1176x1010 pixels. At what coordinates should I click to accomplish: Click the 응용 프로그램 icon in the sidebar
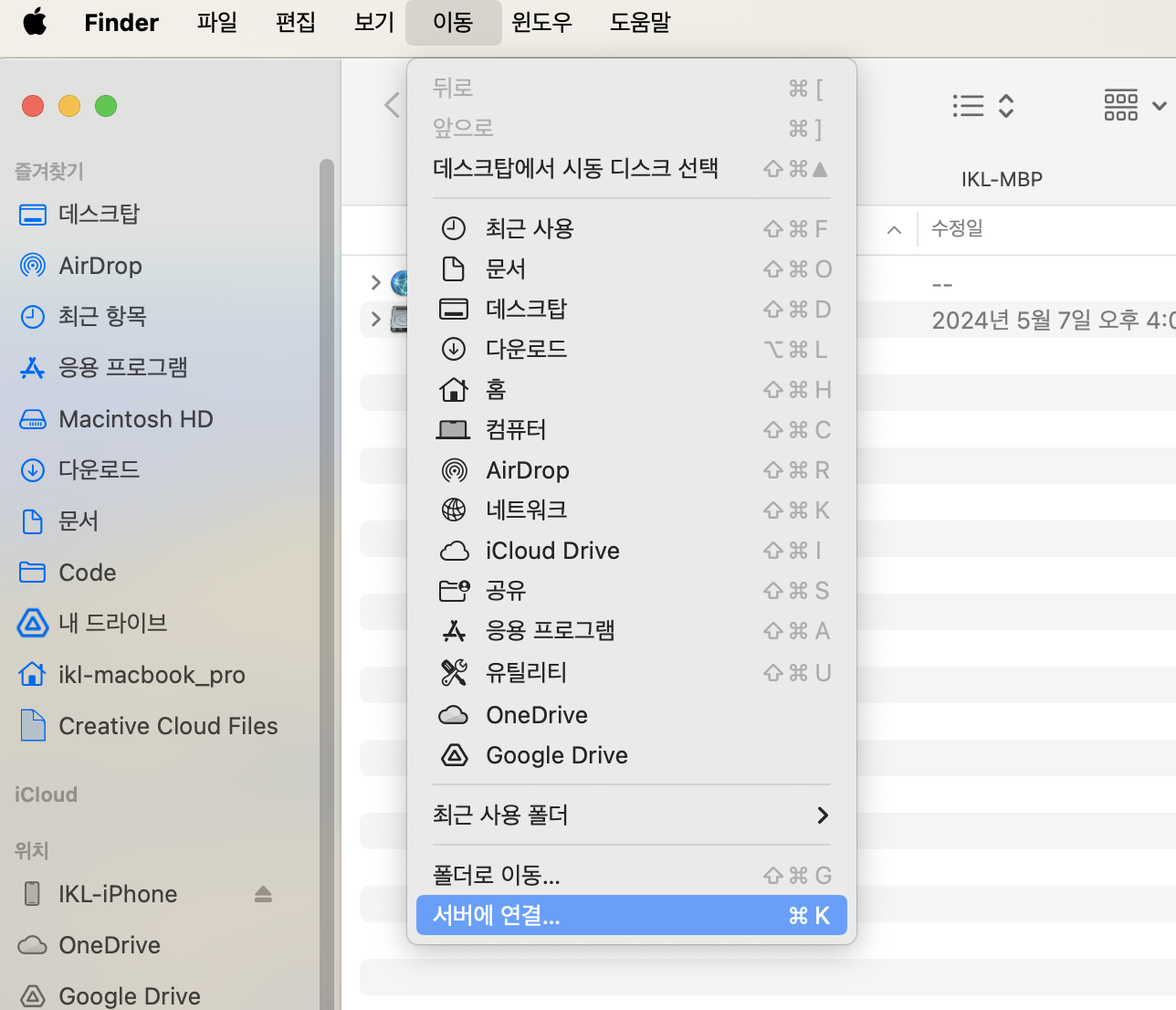33,368
